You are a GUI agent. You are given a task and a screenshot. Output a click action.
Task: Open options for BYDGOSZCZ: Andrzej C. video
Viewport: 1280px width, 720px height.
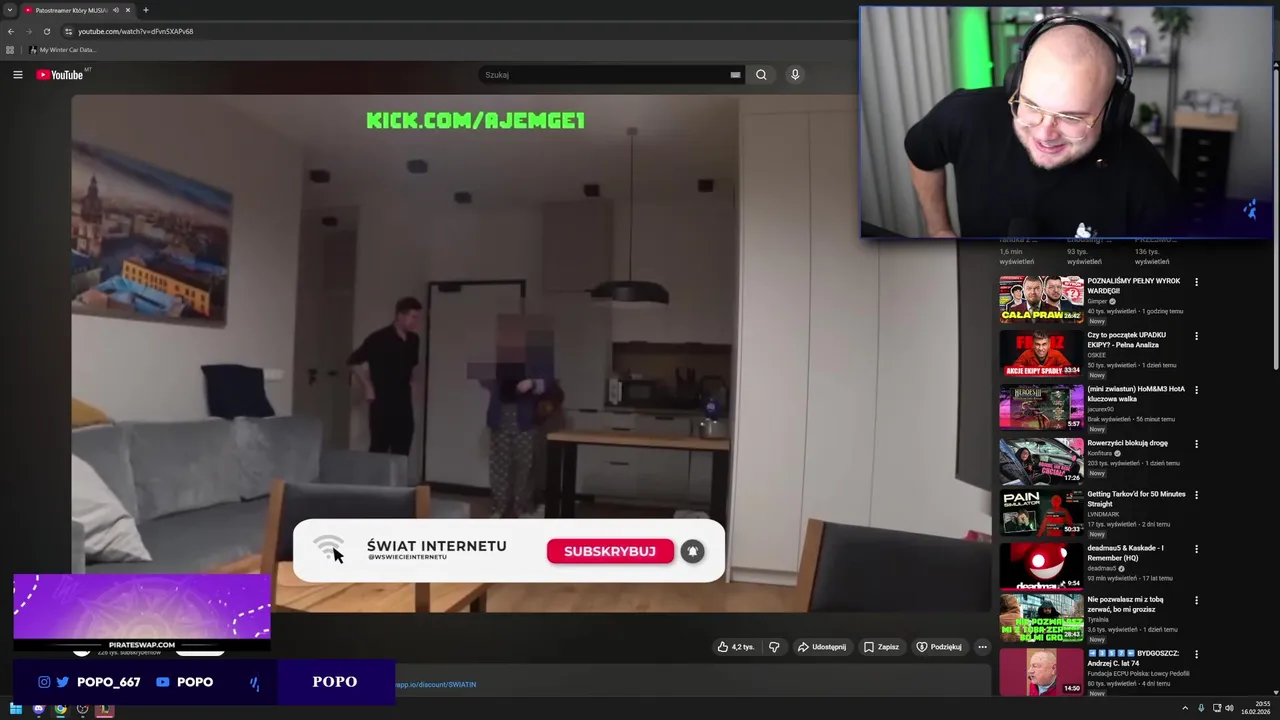coord(1196,655)
